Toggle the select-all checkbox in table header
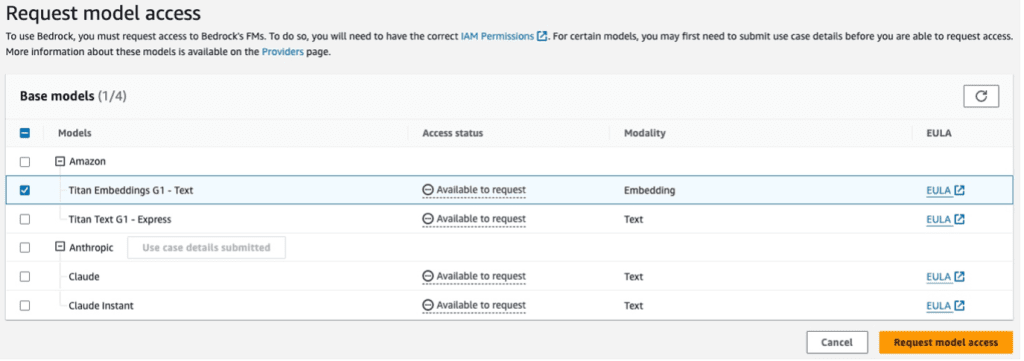 point(25,133)
